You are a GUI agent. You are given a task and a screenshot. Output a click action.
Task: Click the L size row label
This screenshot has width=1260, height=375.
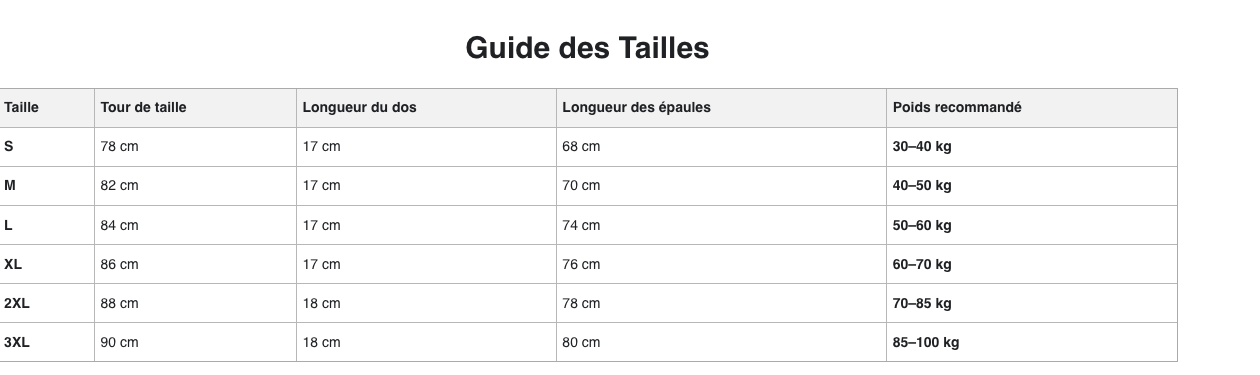pyautogui.click(x=46, y=225)
